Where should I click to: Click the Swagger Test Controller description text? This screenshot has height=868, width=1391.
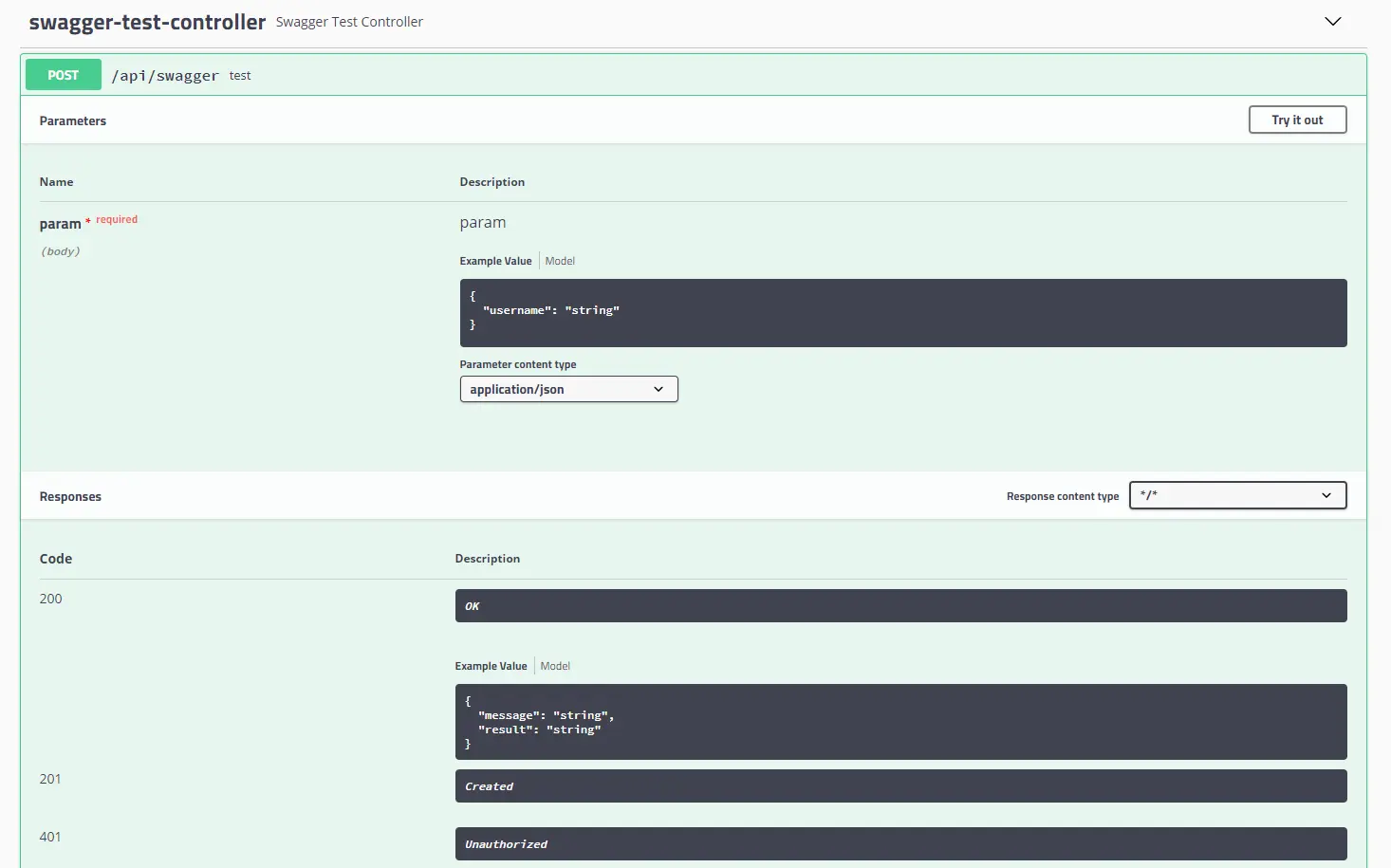click(x=349, y=22)
